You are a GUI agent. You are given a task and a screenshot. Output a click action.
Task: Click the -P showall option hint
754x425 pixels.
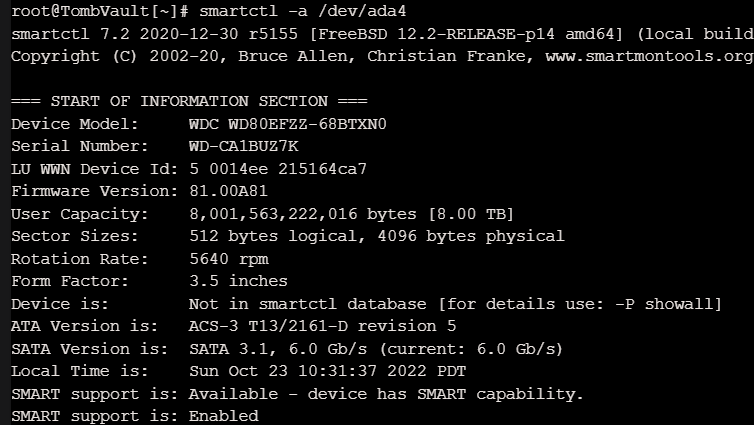tap(666, 304)
